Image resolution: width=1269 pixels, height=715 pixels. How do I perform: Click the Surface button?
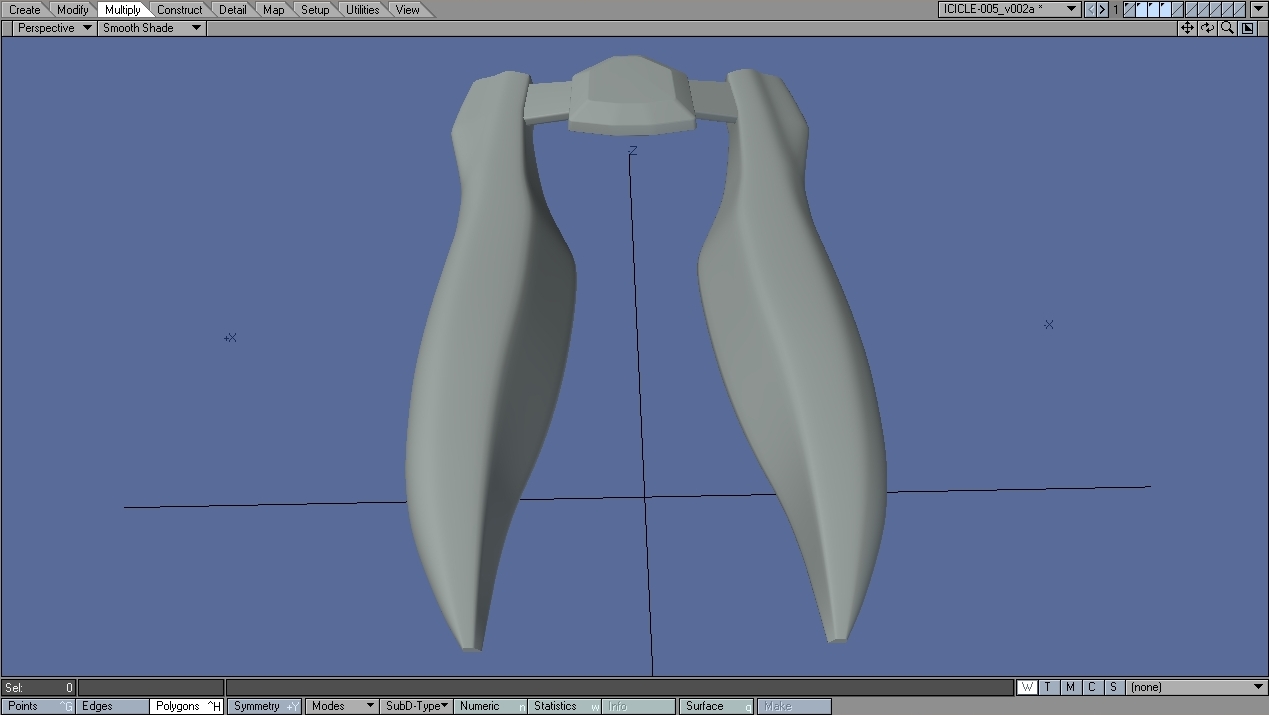click(716, 706)
